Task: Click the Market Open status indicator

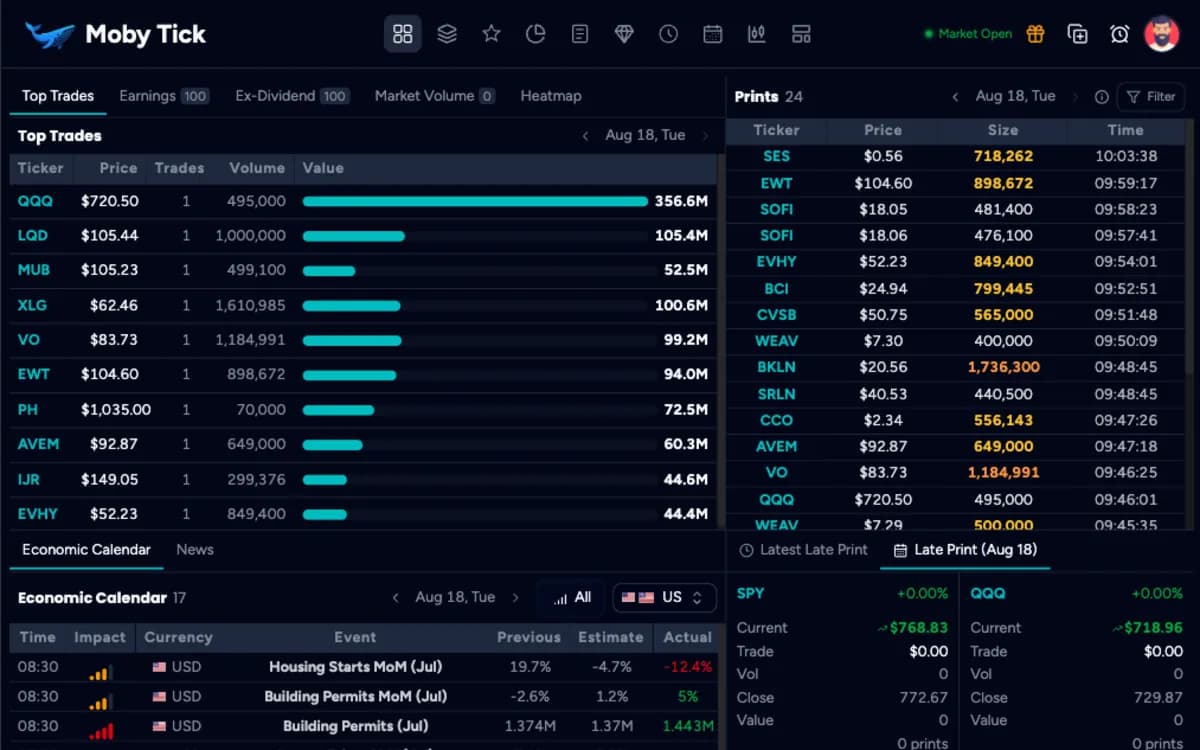Action: [968, 34]
